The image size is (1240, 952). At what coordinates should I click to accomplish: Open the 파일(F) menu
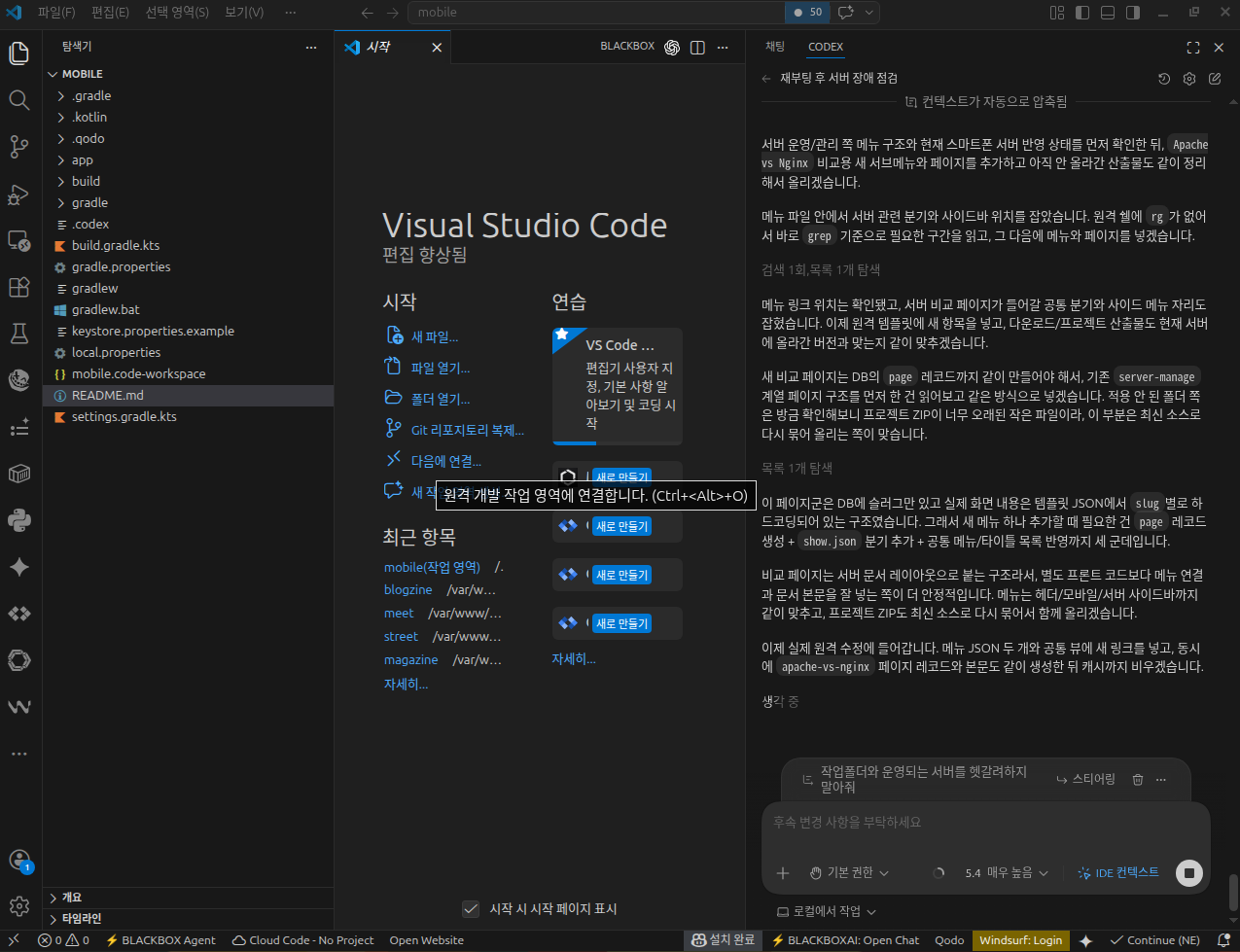[56, 13]
